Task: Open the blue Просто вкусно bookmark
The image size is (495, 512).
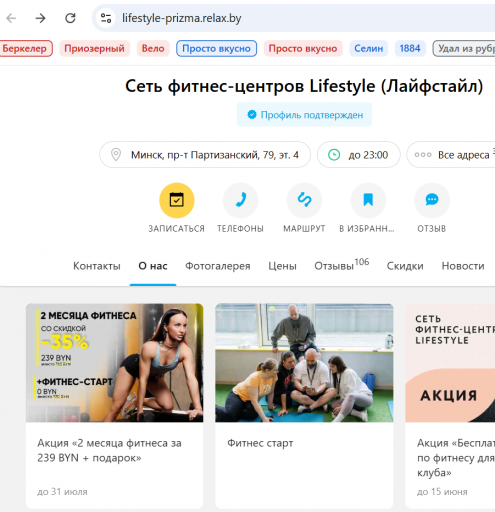Action: 216,49
